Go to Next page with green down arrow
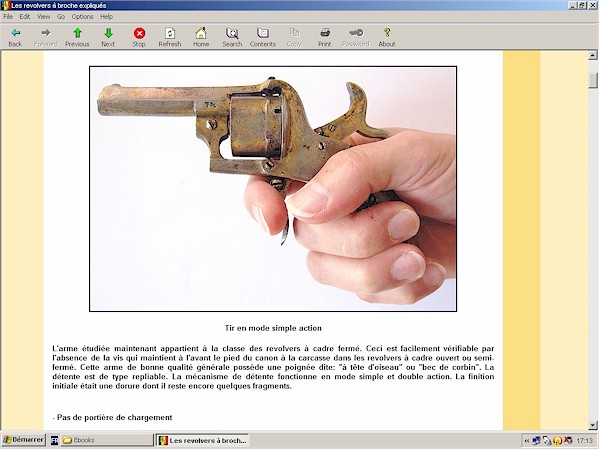Image resolution: width=600 pixels, height=450 pixels. point(108,37)
